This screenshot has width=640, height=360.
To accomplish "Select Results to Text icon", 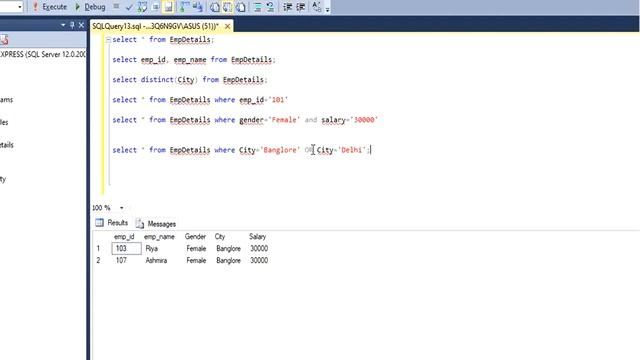I will [x=214, y=7].
